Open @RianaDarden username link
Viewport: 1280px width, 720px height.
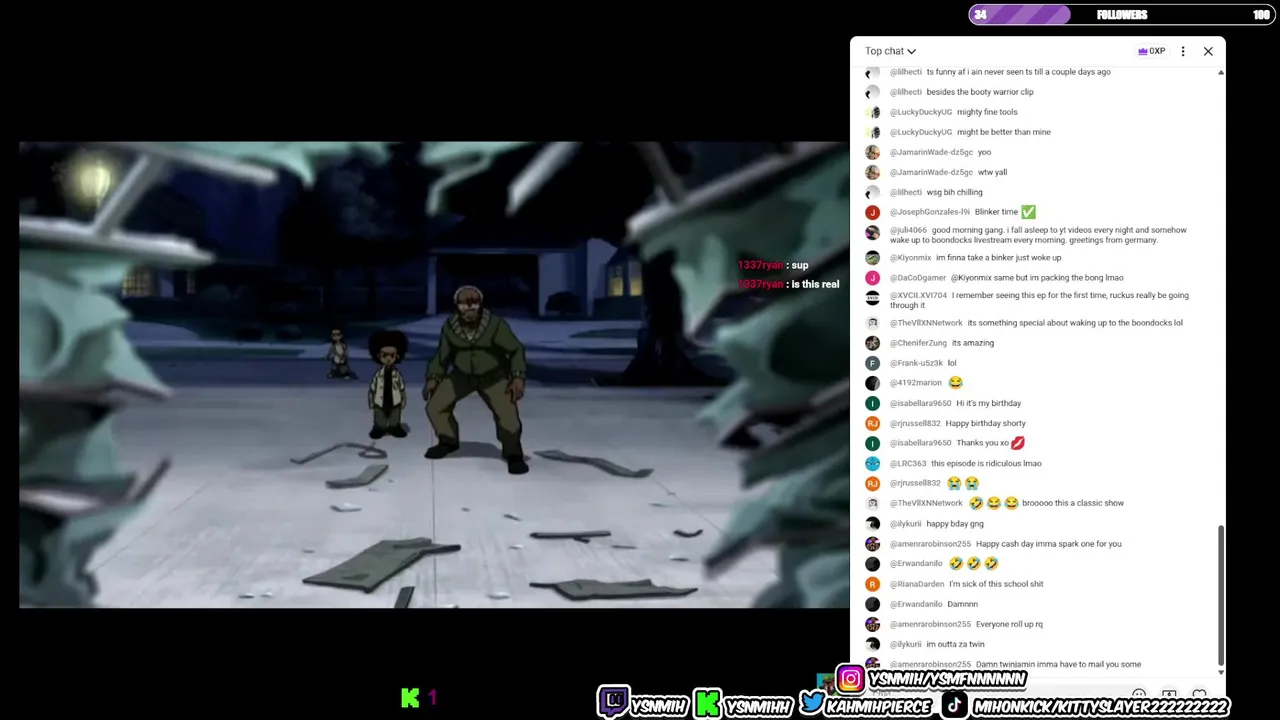click(916, 584)
